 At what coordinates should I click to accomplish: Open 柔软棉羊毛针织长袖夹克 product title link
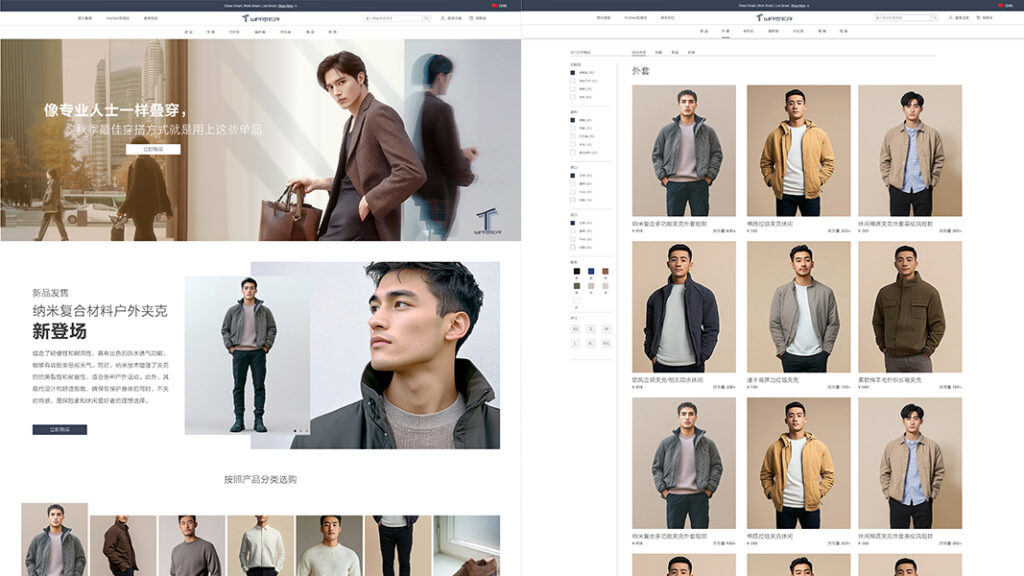[x=890, y=379]
